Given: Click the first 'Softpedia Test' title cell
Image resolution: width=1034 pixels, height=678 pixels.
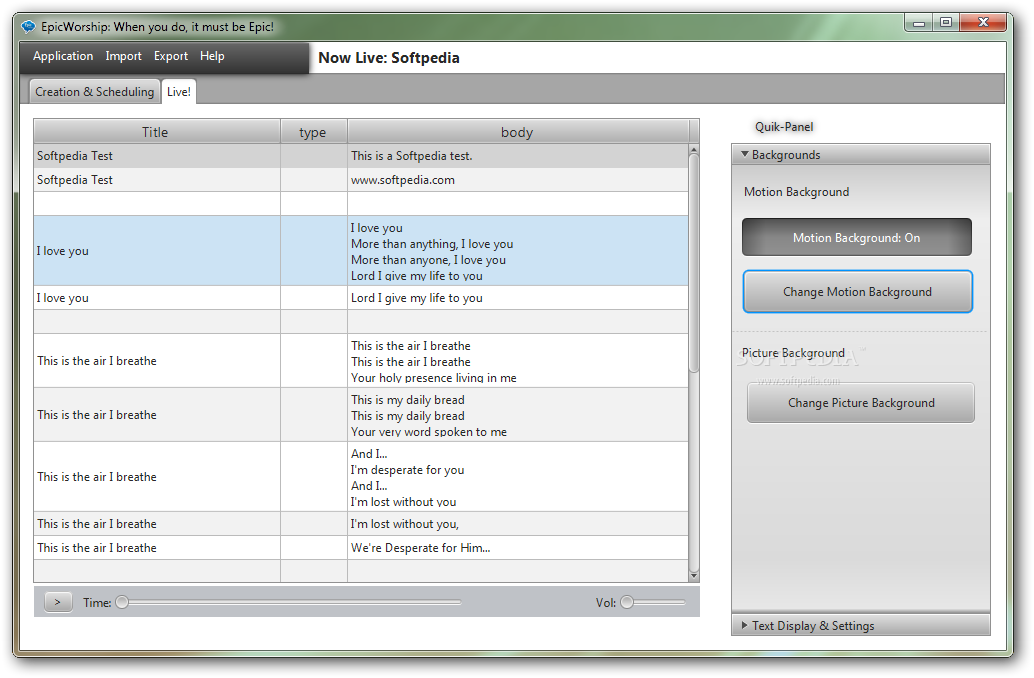Looking at the screenshot, I should tap(157, 156).
